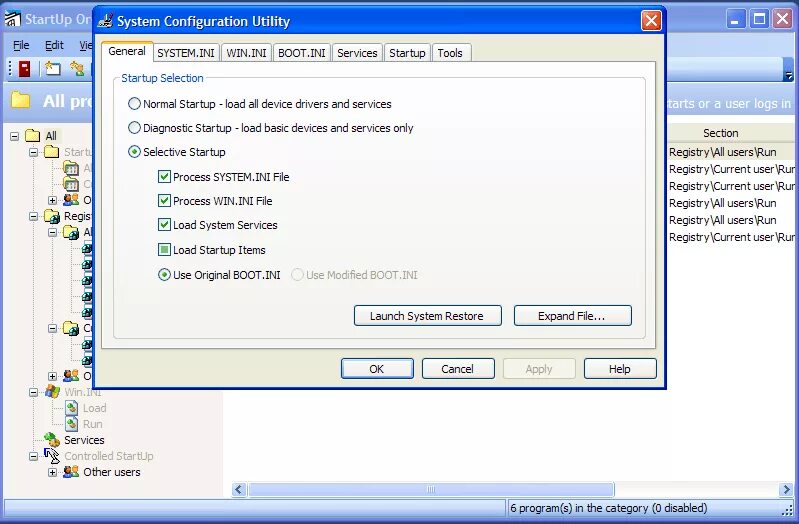Select Use Original BOOT.INI option
The height and width of the screenshot is (524, 799).
[164, 275]
